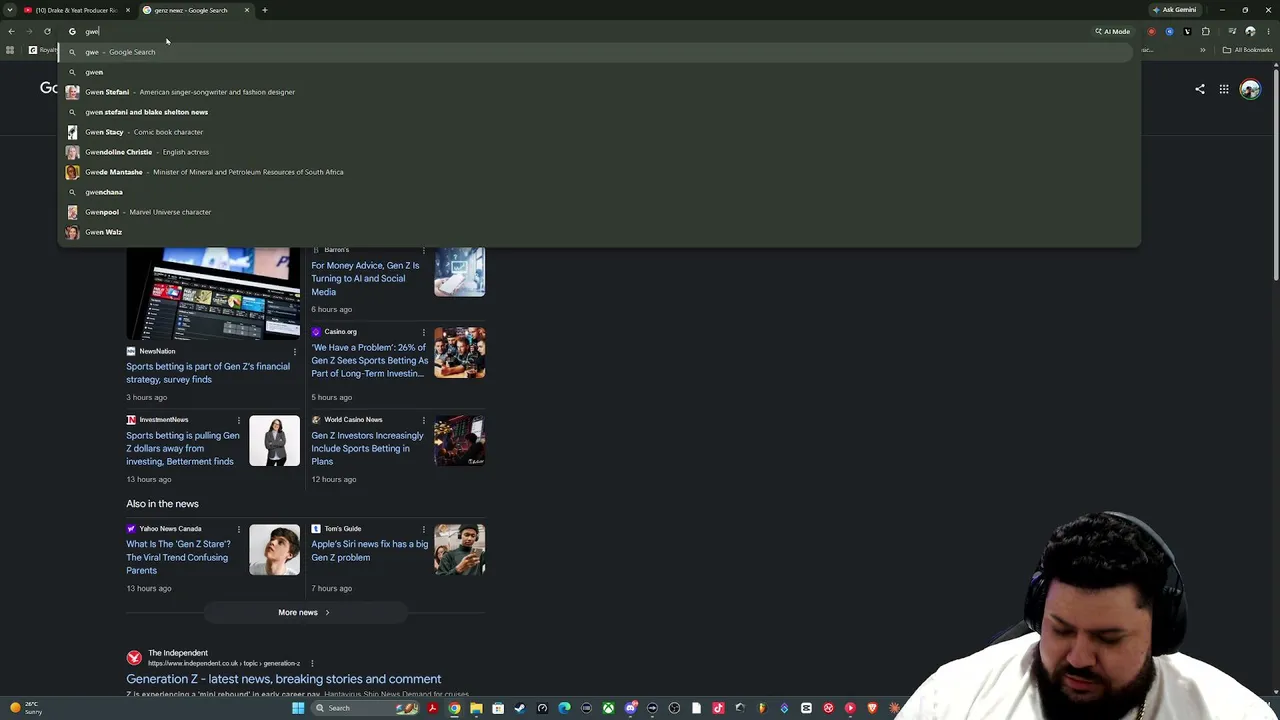Pick the 'gwen' search suggestion
1280x720 pixels.
[598, 72]
